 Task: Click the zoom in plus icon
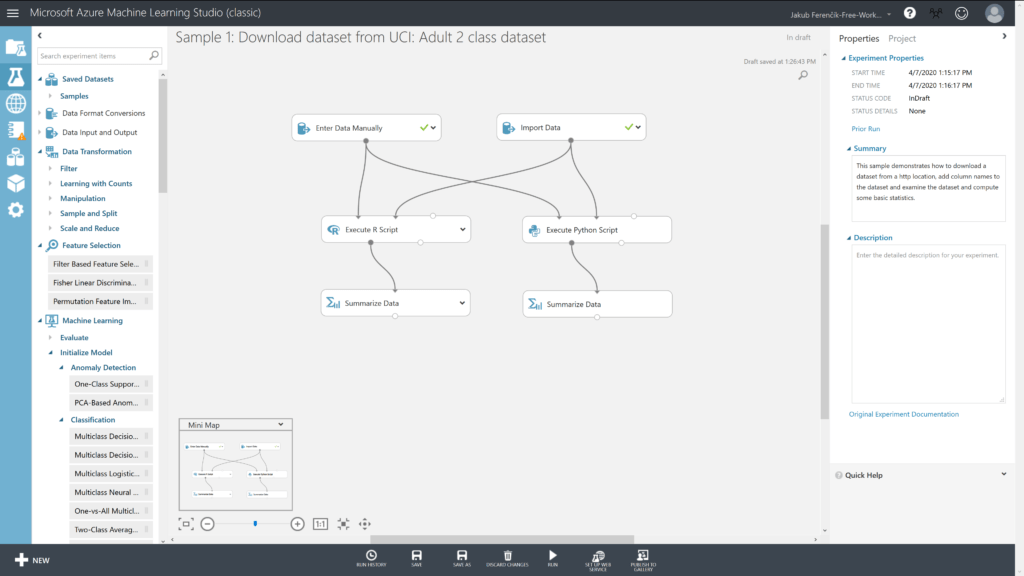point(297,524)
